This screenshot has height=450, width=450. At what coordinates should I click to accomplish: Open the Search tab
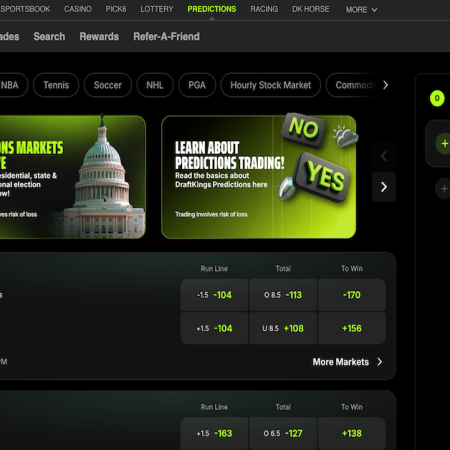pos(49,36)
